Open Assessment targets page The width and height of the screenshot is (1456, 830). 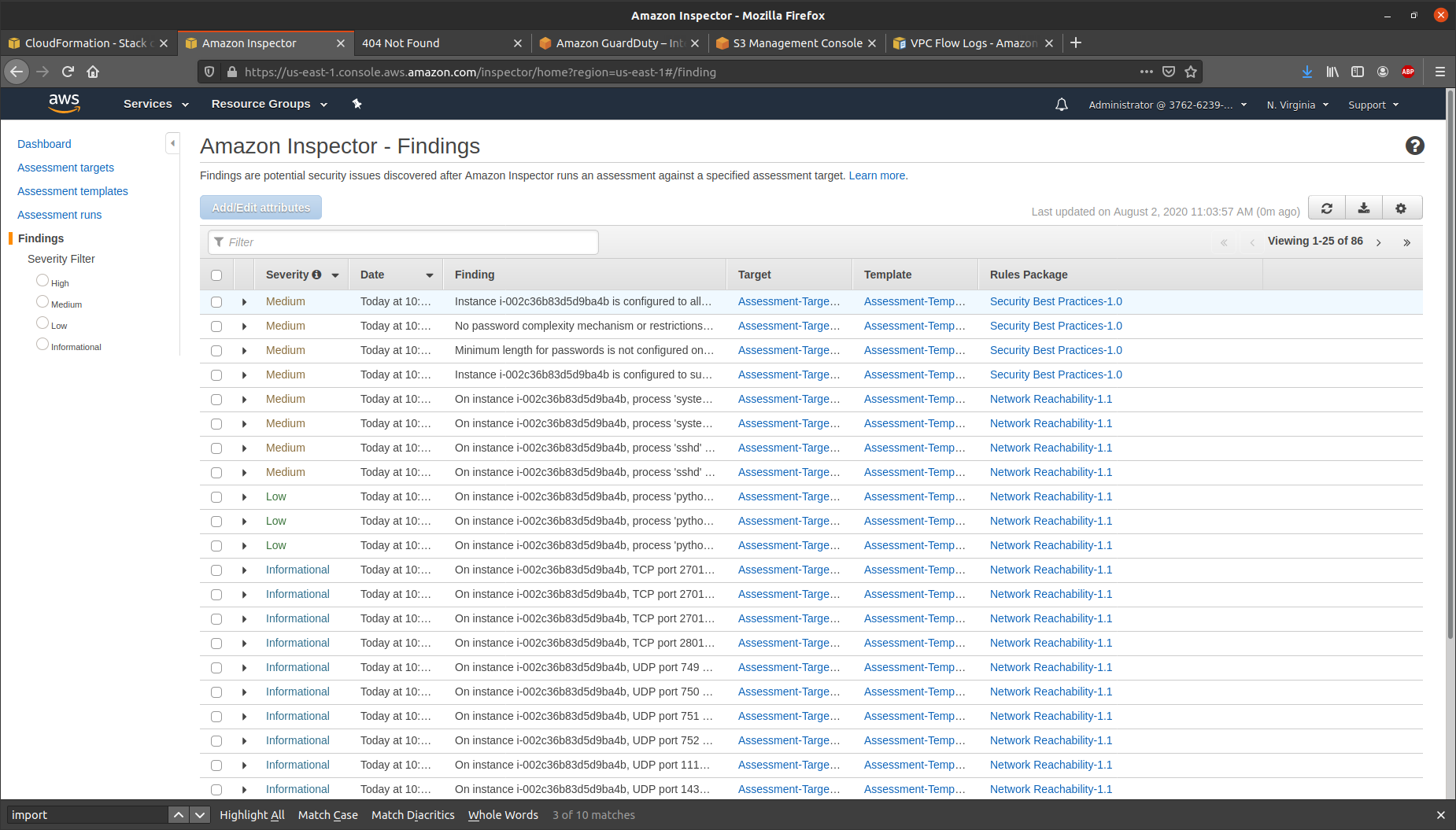[65, 168]
